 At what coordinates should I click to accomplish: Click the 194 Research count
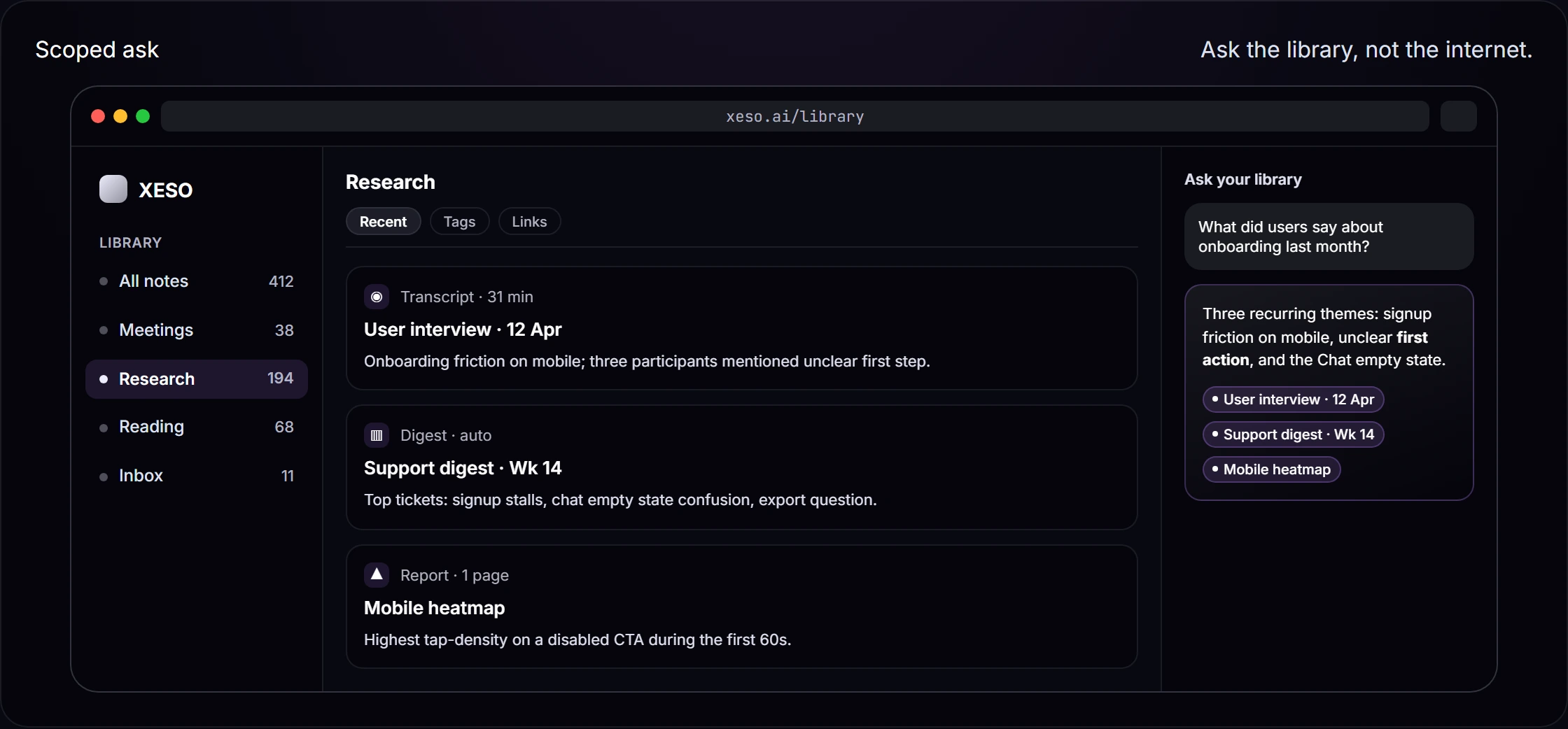(281, 378)
